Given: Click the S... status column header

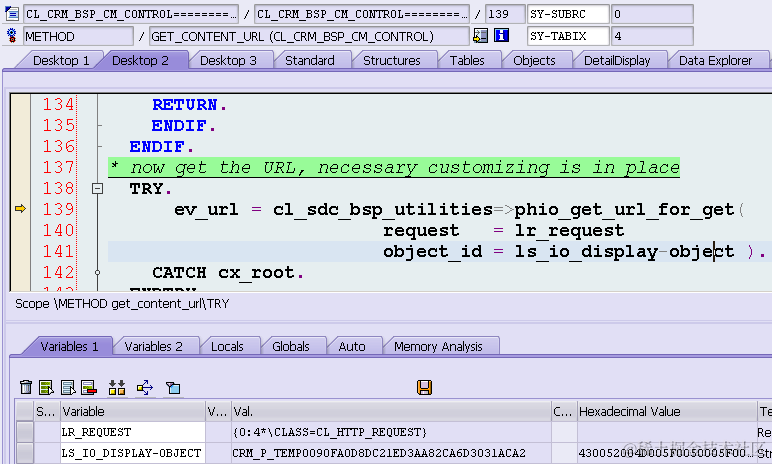Looking at the screenshot, I should coord(46,411).
